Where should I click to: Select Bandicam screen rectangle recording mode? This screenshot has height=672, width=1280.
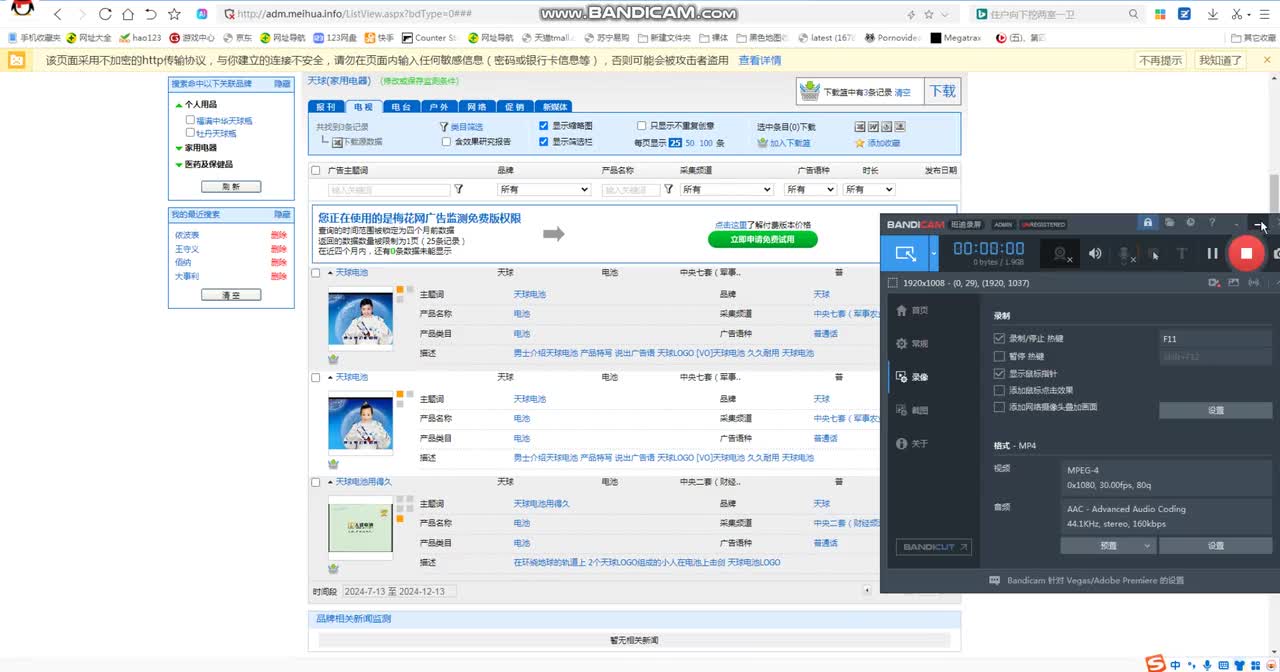point(905,253)
